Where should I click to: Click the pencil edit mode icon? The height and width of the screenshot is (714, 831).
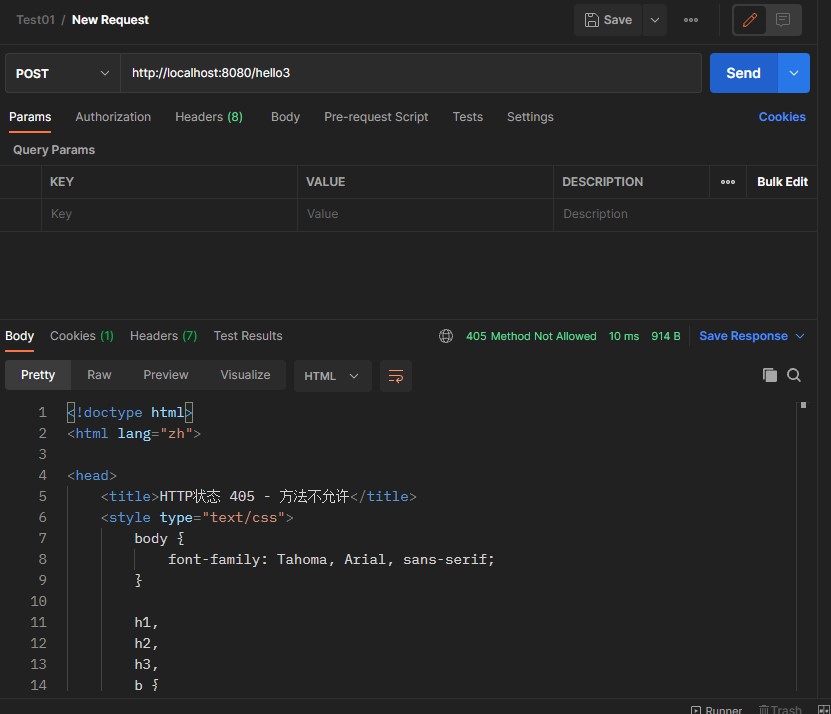coord(750,20)
